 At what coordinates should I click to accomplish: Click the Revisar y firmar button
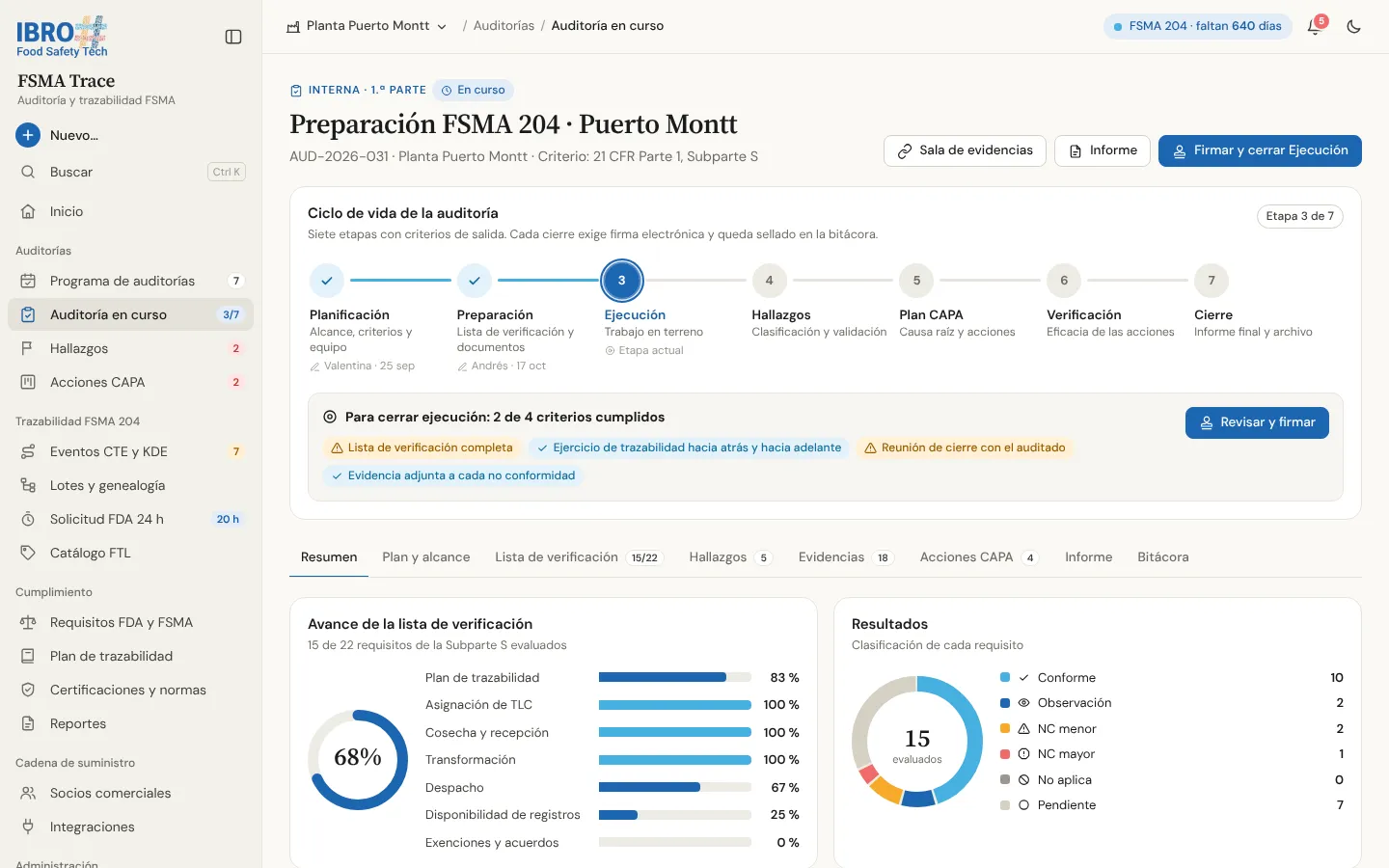point(1257,422)
